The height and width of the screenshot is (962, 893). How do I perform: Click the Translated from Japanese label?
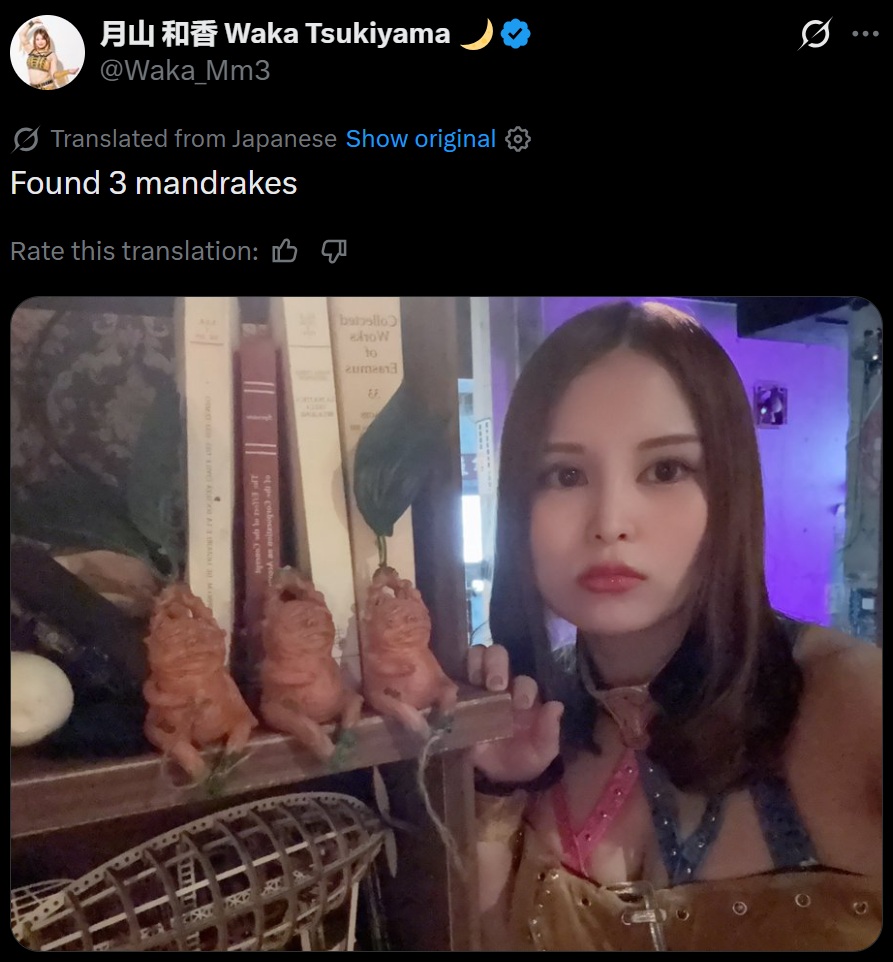(x=194, y=139)
